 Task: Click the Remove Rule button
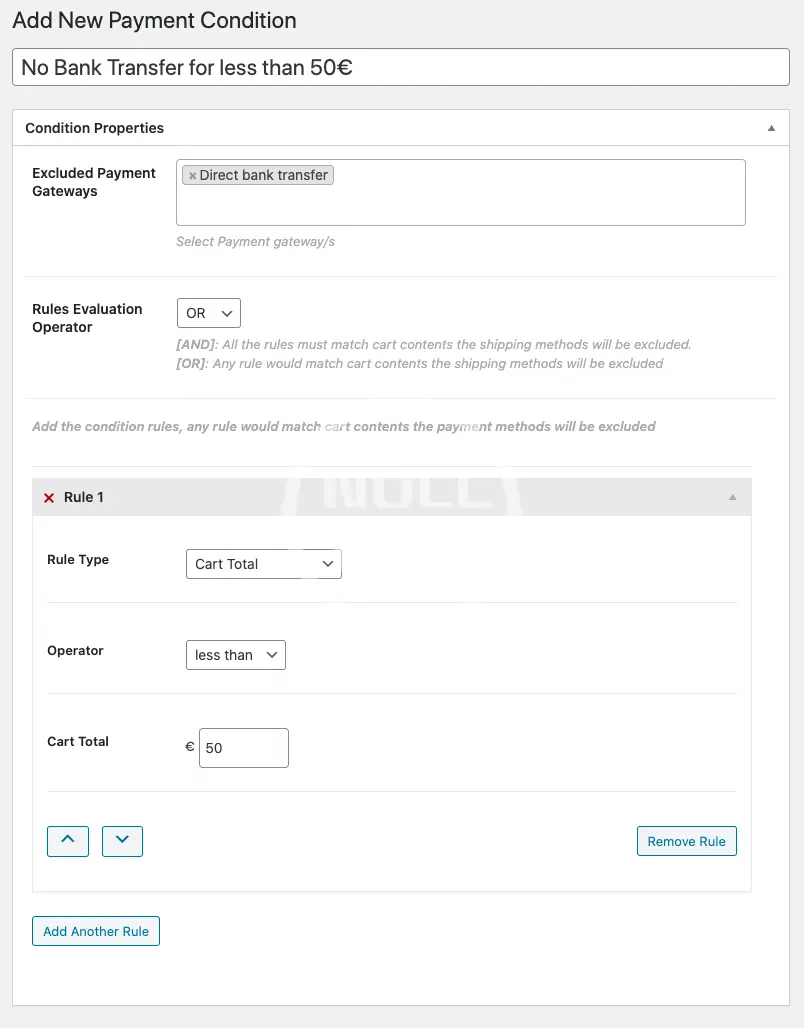(x=686, y=841)
